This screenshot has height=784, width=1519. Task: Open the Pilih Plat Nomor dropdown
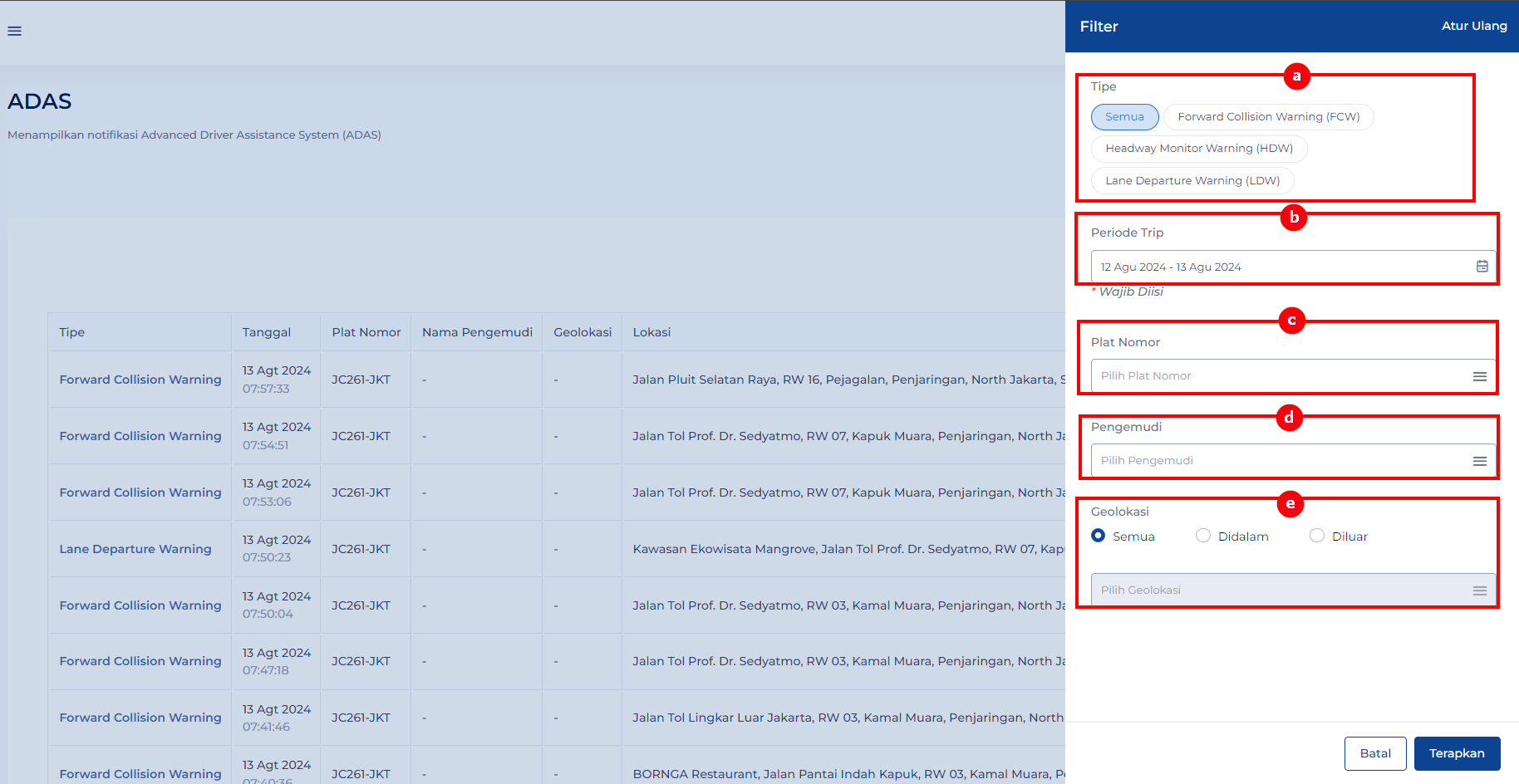1293,376
